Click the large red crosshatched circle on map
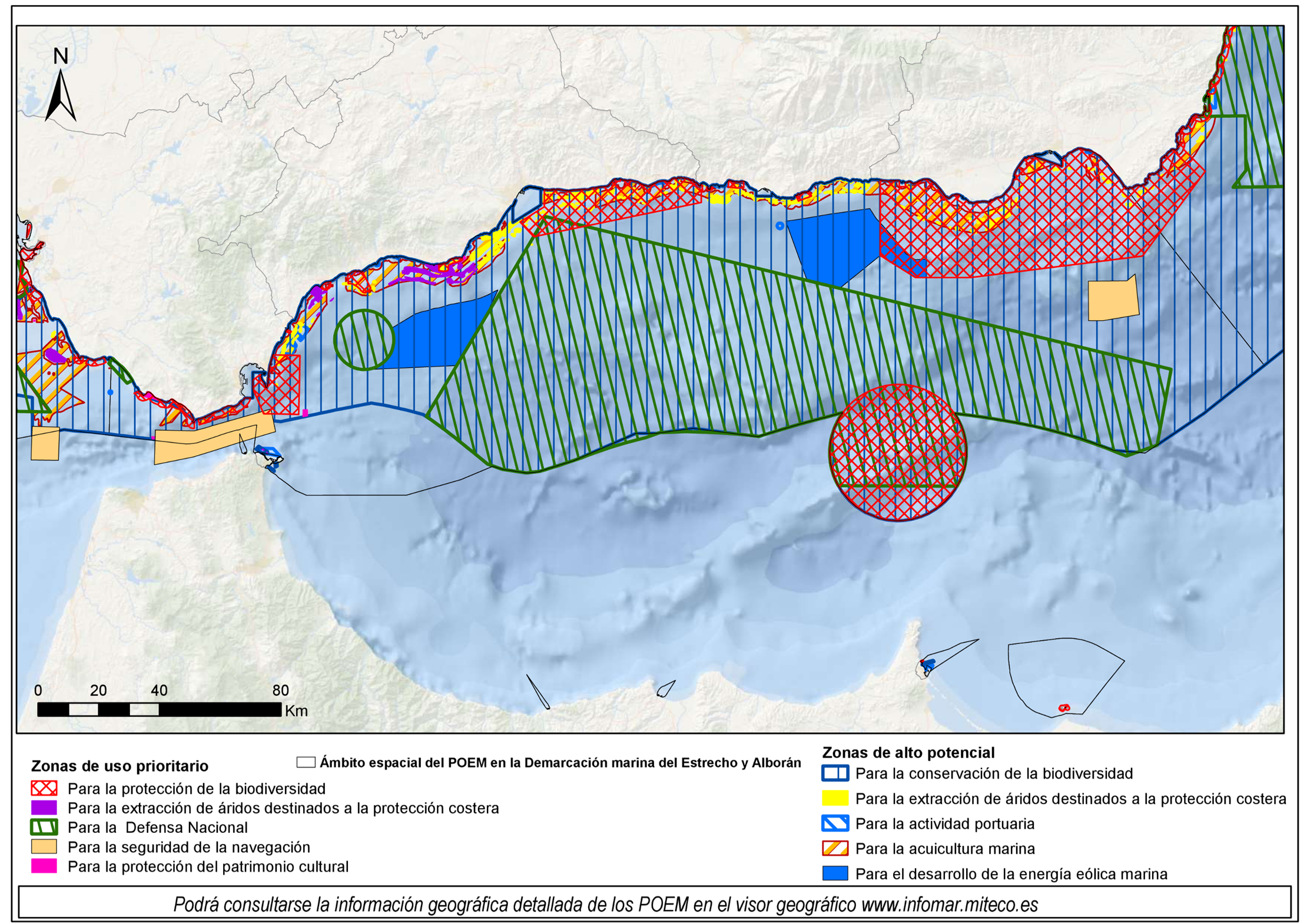 point(897,453)
